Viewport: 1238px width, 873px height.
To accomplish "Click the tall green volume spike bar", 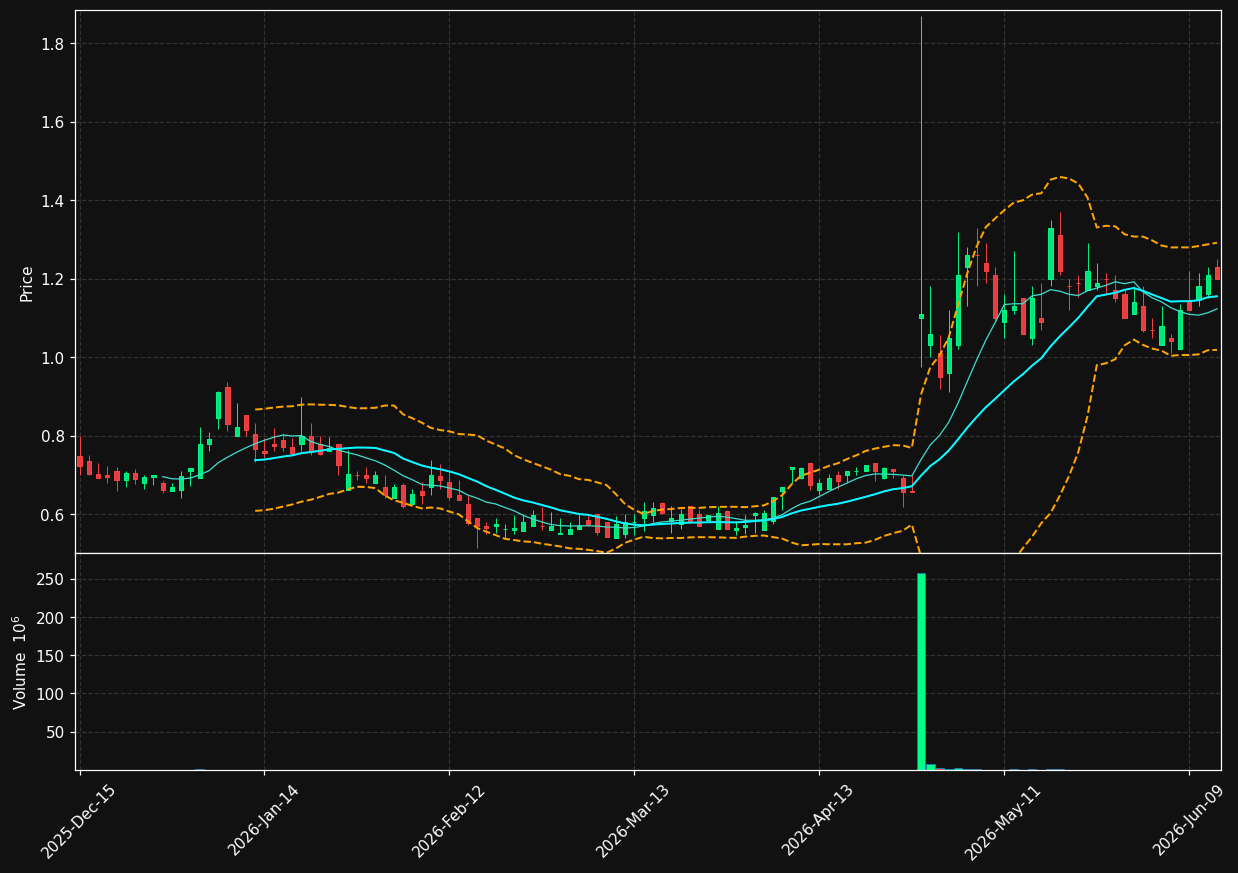I will (x=921, y=672).
